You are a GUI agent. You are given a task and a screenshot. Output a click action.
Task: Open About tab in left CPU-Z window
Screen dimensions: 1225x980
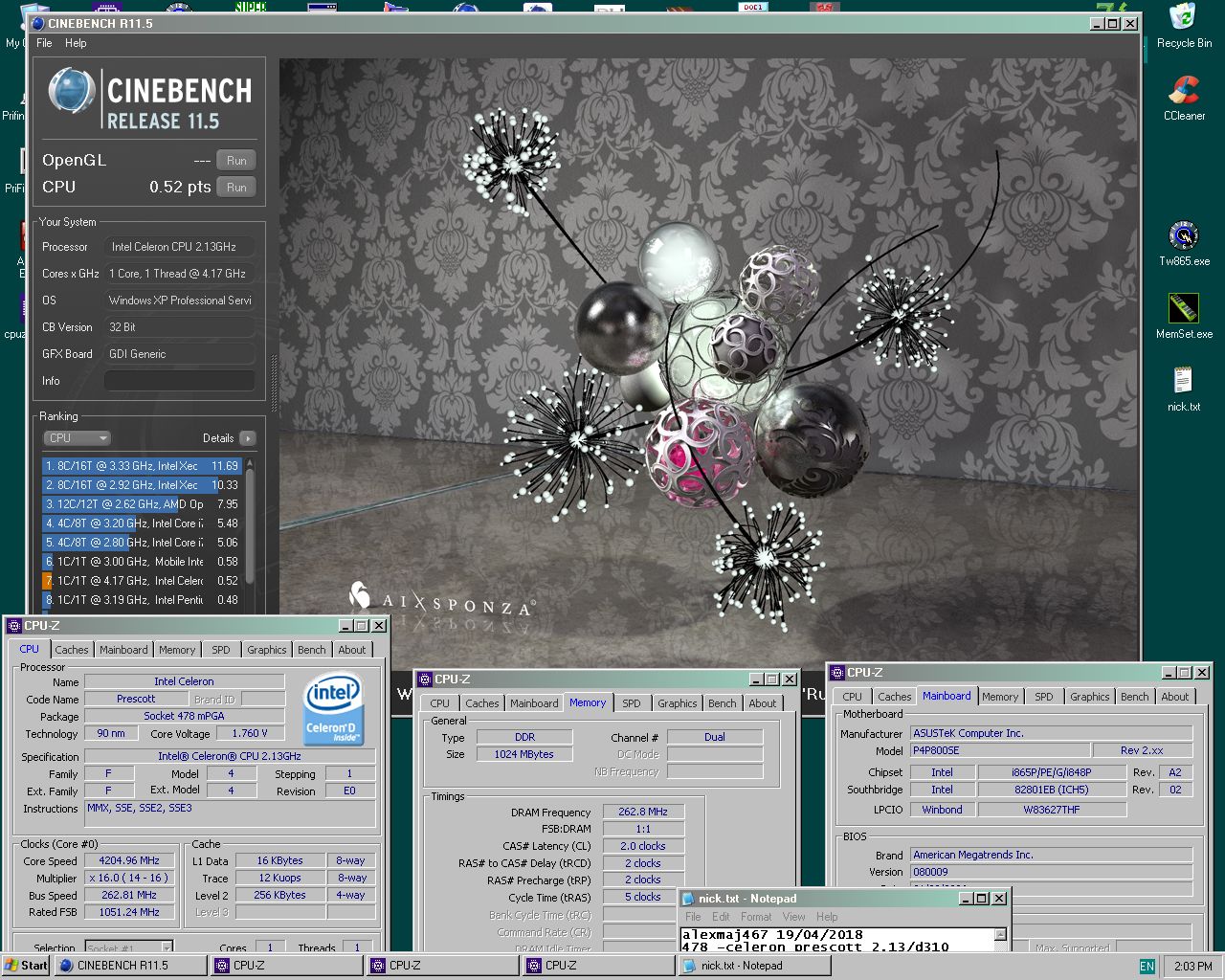pos(352,650)
